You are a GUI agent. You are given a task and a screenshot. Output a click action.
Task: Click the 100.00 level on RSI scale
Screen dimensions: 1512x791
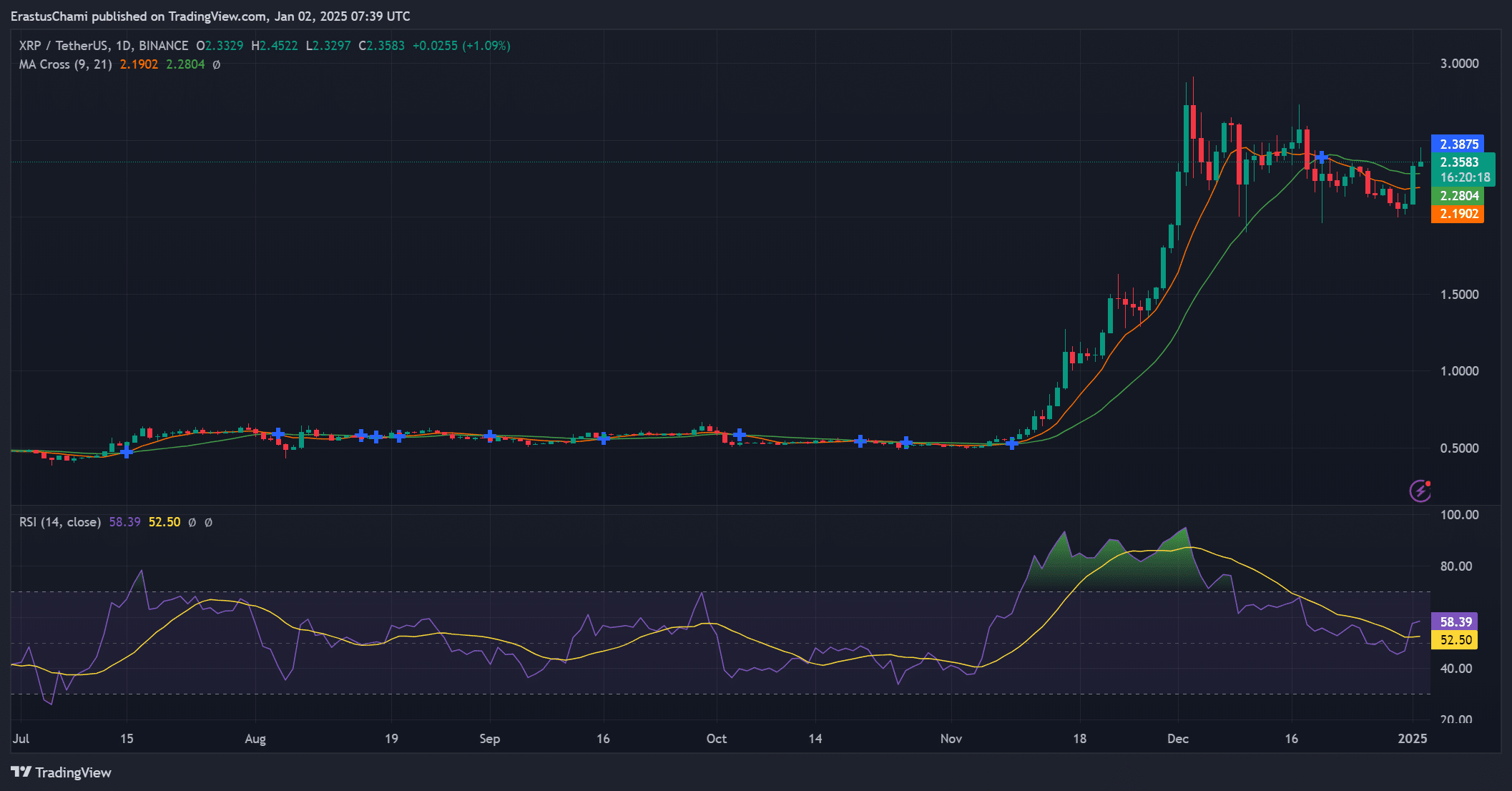1459,515
